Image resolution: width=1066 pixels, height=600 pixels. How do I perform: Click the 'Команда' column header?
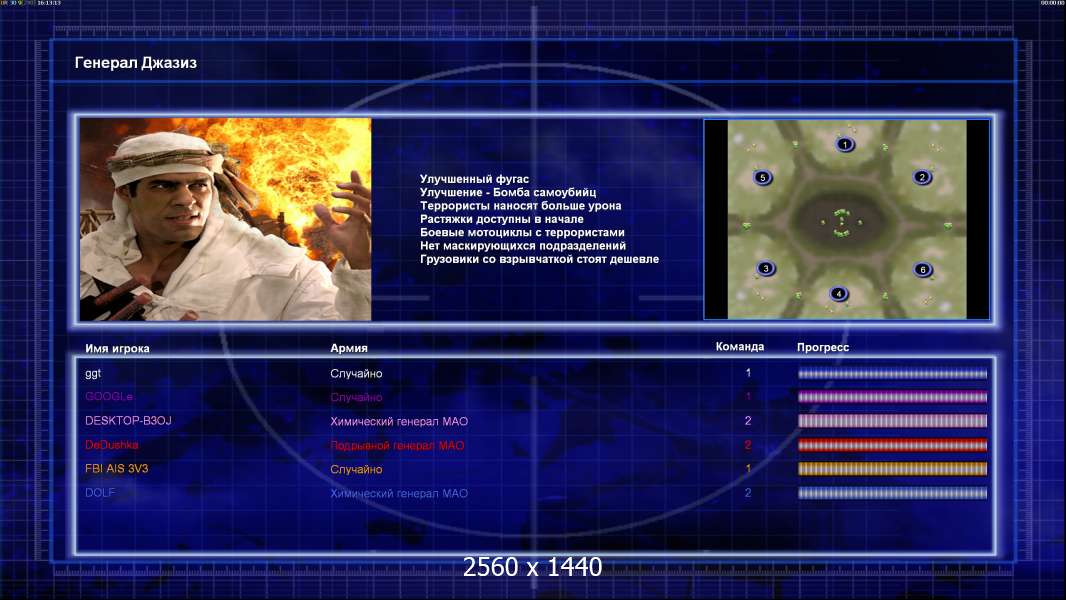tap(740, 347)
